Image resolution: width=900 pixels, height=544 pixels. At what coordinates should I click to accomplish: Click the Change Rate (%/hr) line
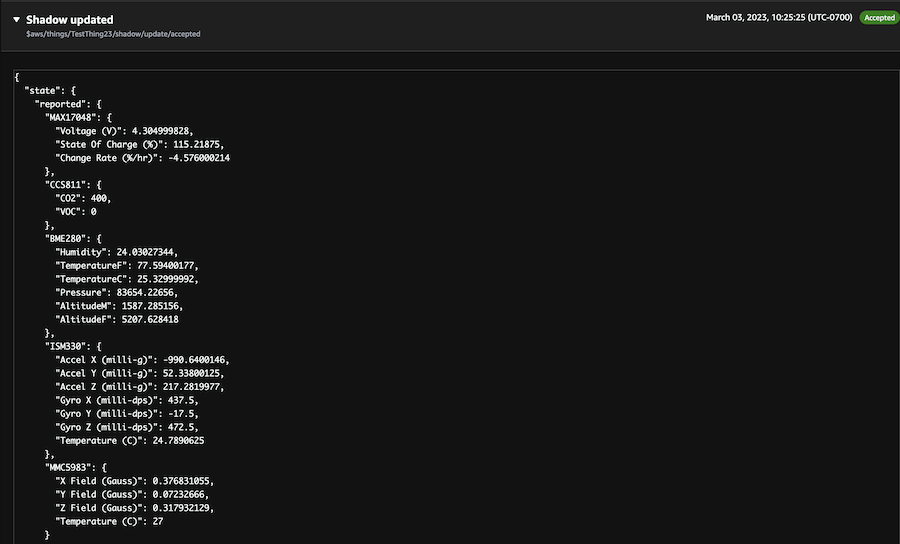click(143, 158)
